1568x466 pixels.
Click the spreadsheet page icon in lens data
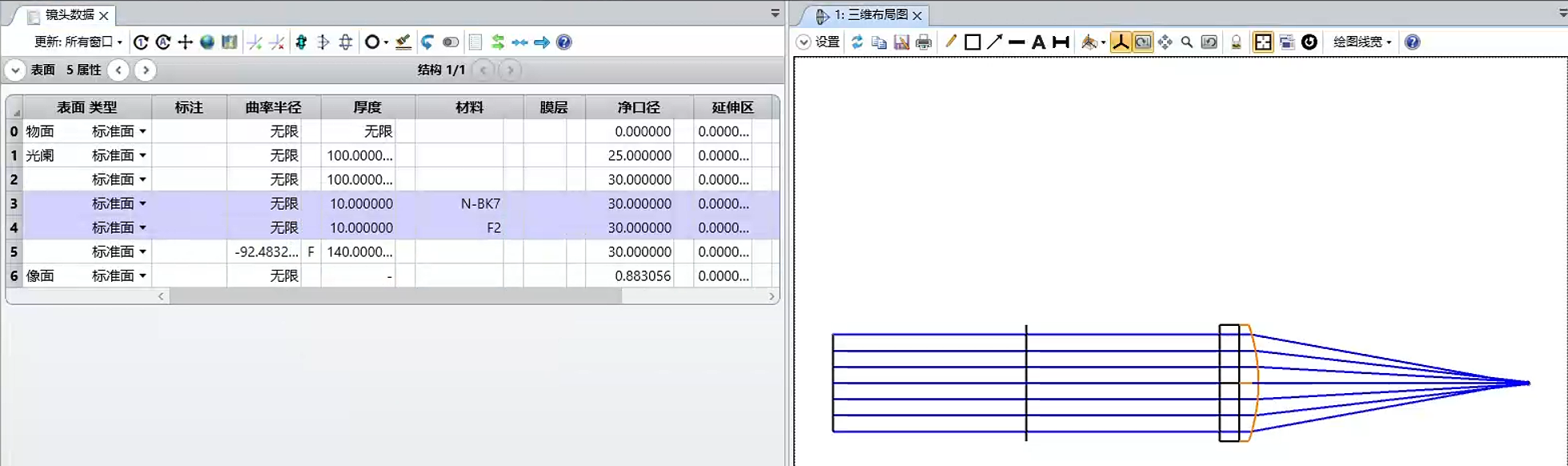475,42
